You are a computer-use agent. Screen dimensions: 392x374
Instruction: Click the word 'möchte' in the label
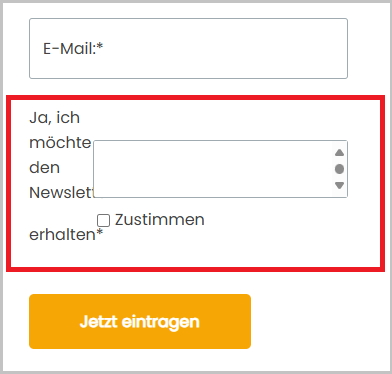(x=60, y=143)
